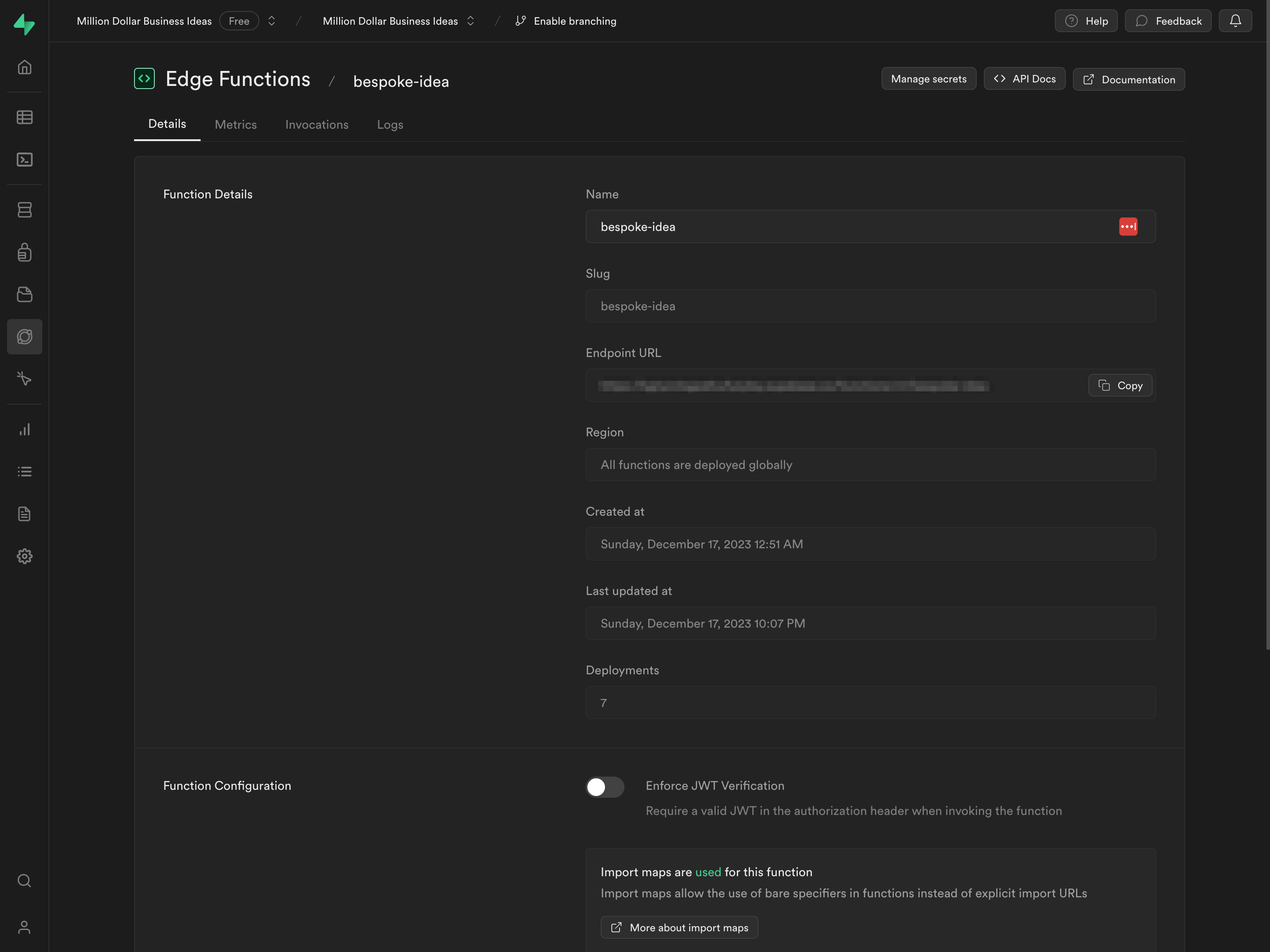
Task: Open the Table Editor sidebar icon
Action: pyautogui.click(x=24, y=117)
